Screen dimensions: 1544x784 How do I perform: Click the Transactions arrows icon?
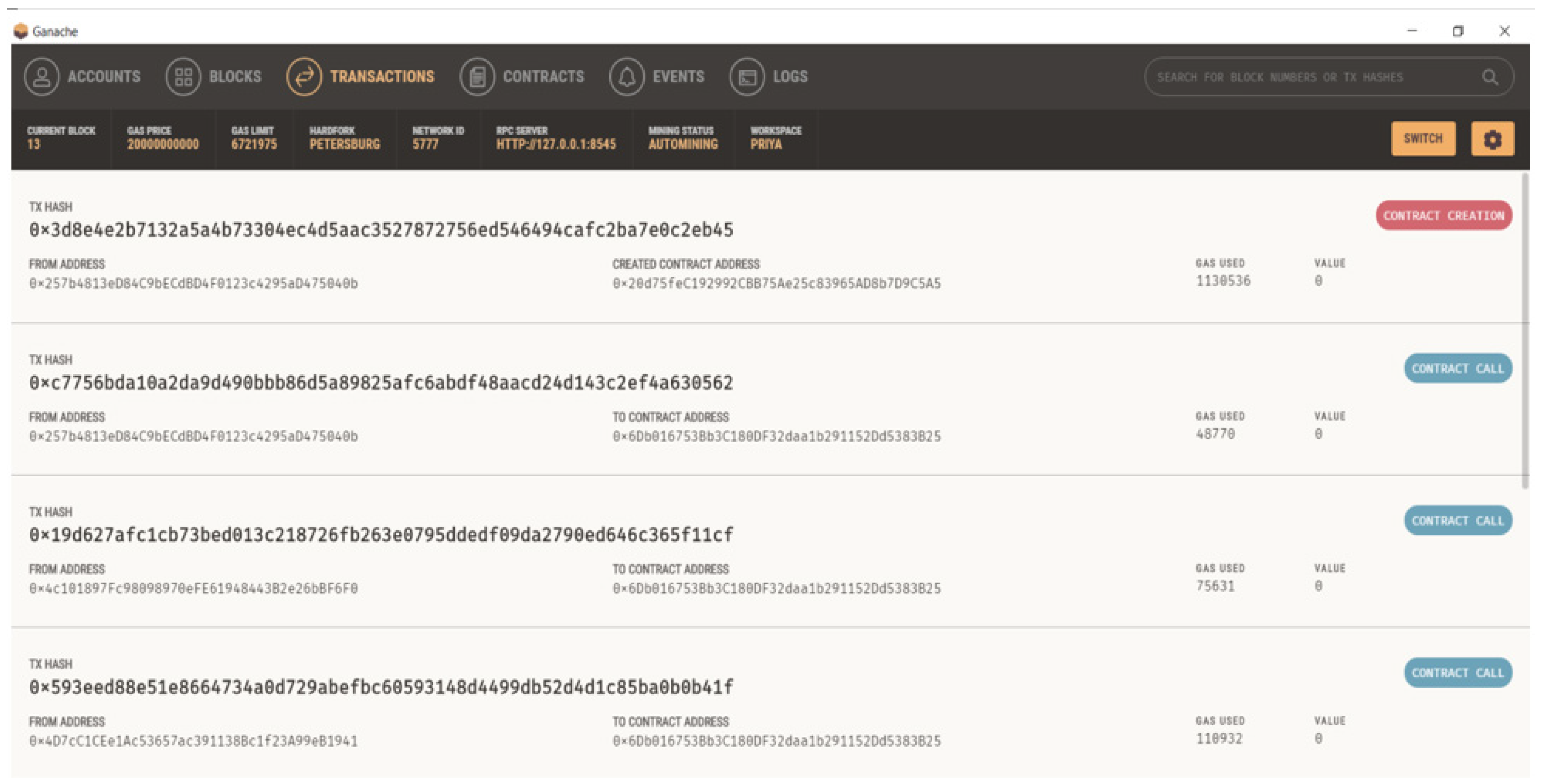tap(304, 77)
